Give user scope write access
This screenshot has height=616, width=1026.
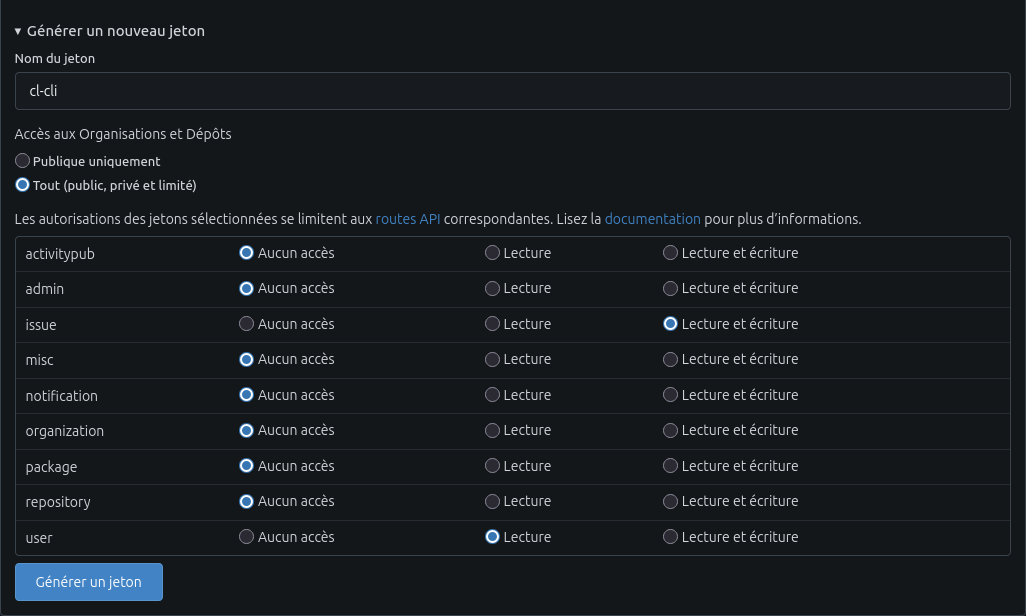tap(670, 536)
